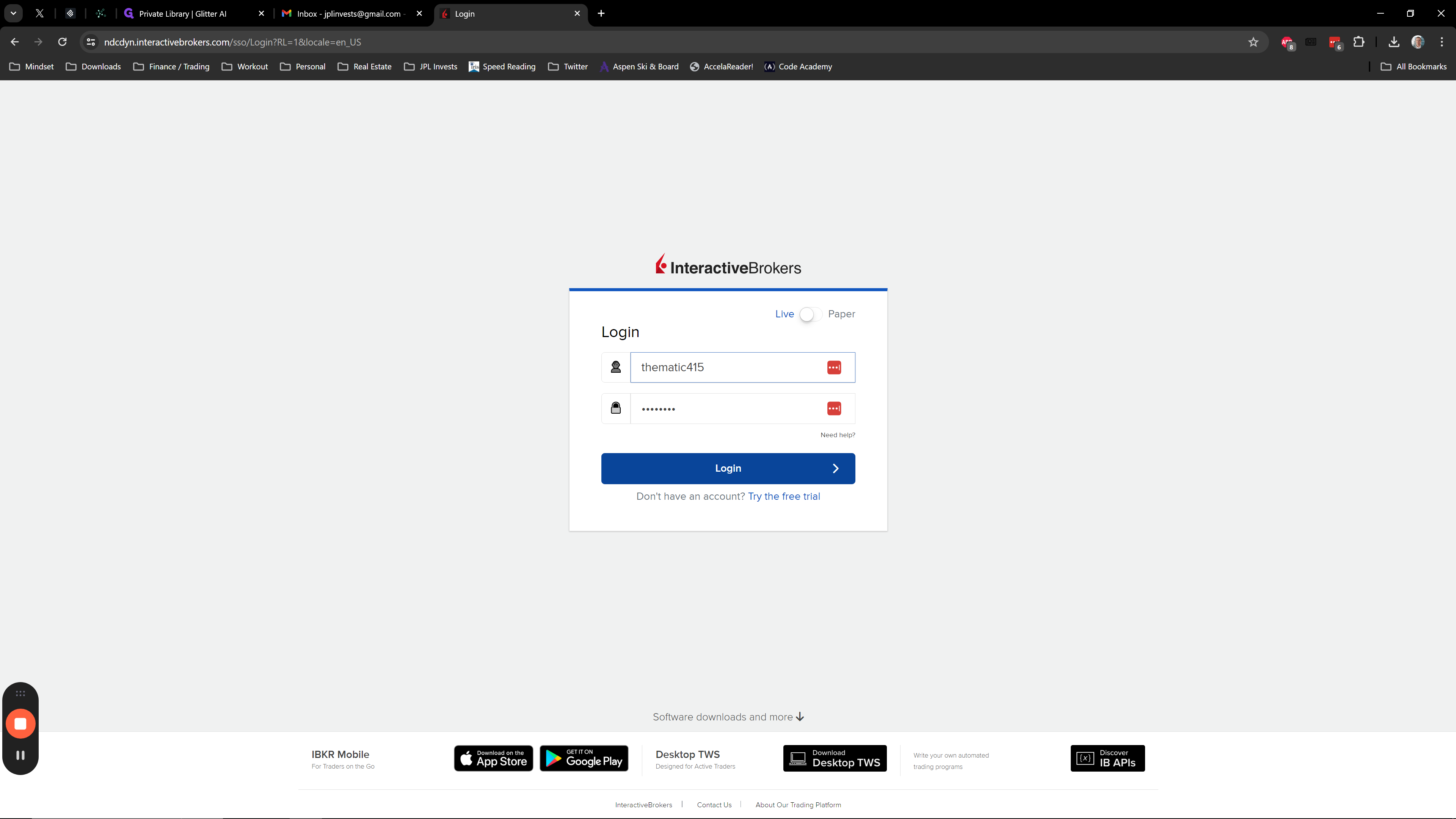1456x819 pixels.
Task: Go forward to the next page
Action: pos(38,42)
